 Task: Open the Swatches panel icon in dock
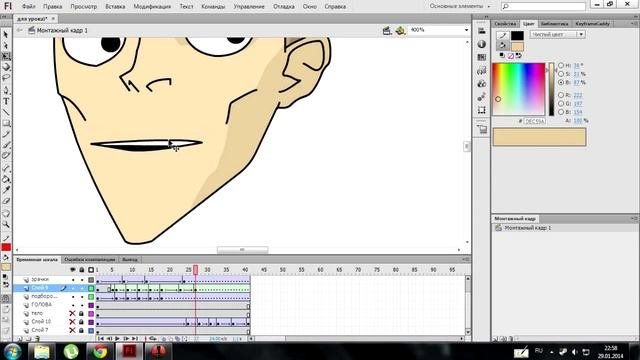[482, 57]
